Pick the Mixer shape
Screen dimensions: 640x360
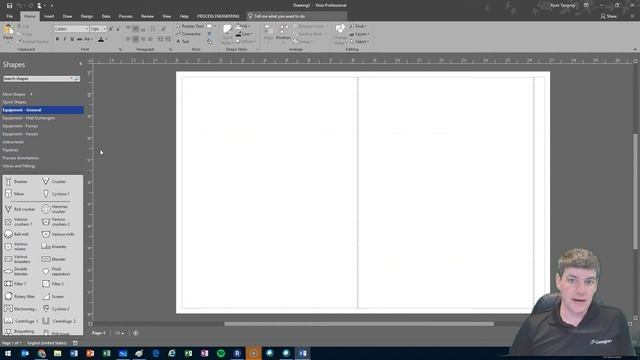point(15,194)
